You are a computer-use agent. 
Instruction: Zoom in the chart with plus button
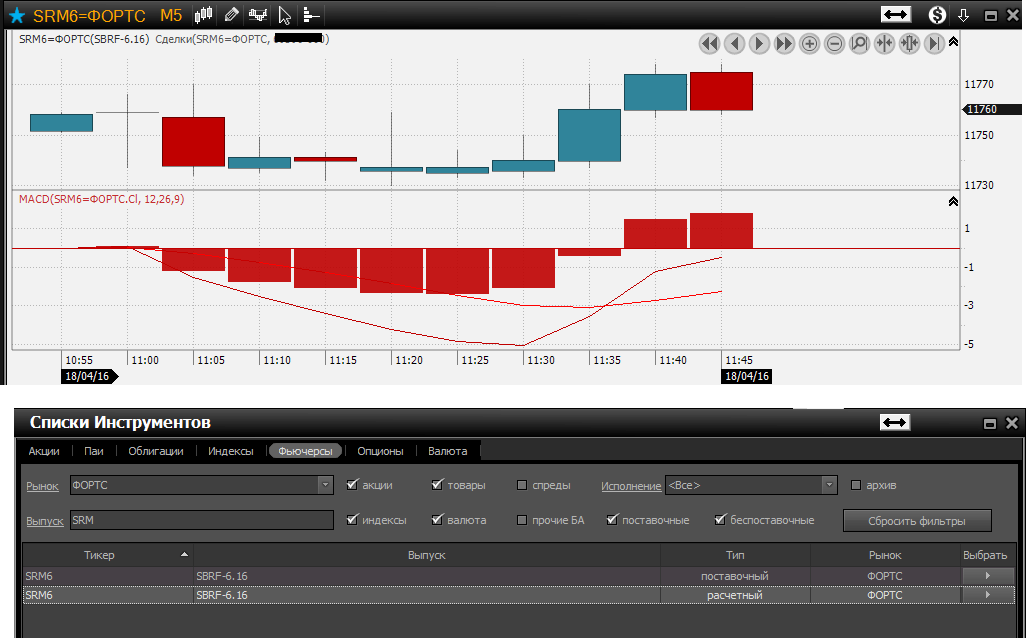point(810,43)
